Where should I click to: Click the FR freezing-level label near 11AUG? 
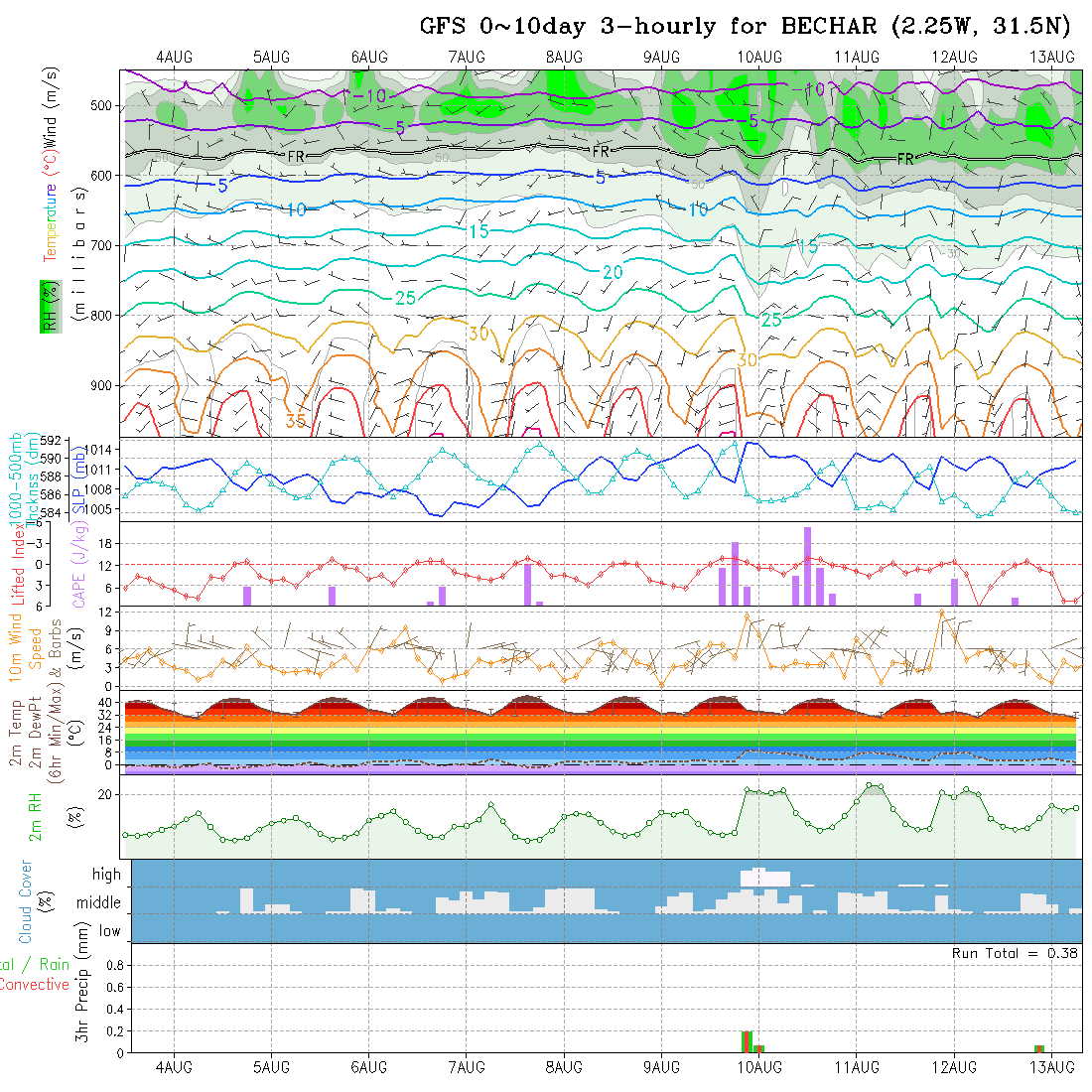[905, 160]
